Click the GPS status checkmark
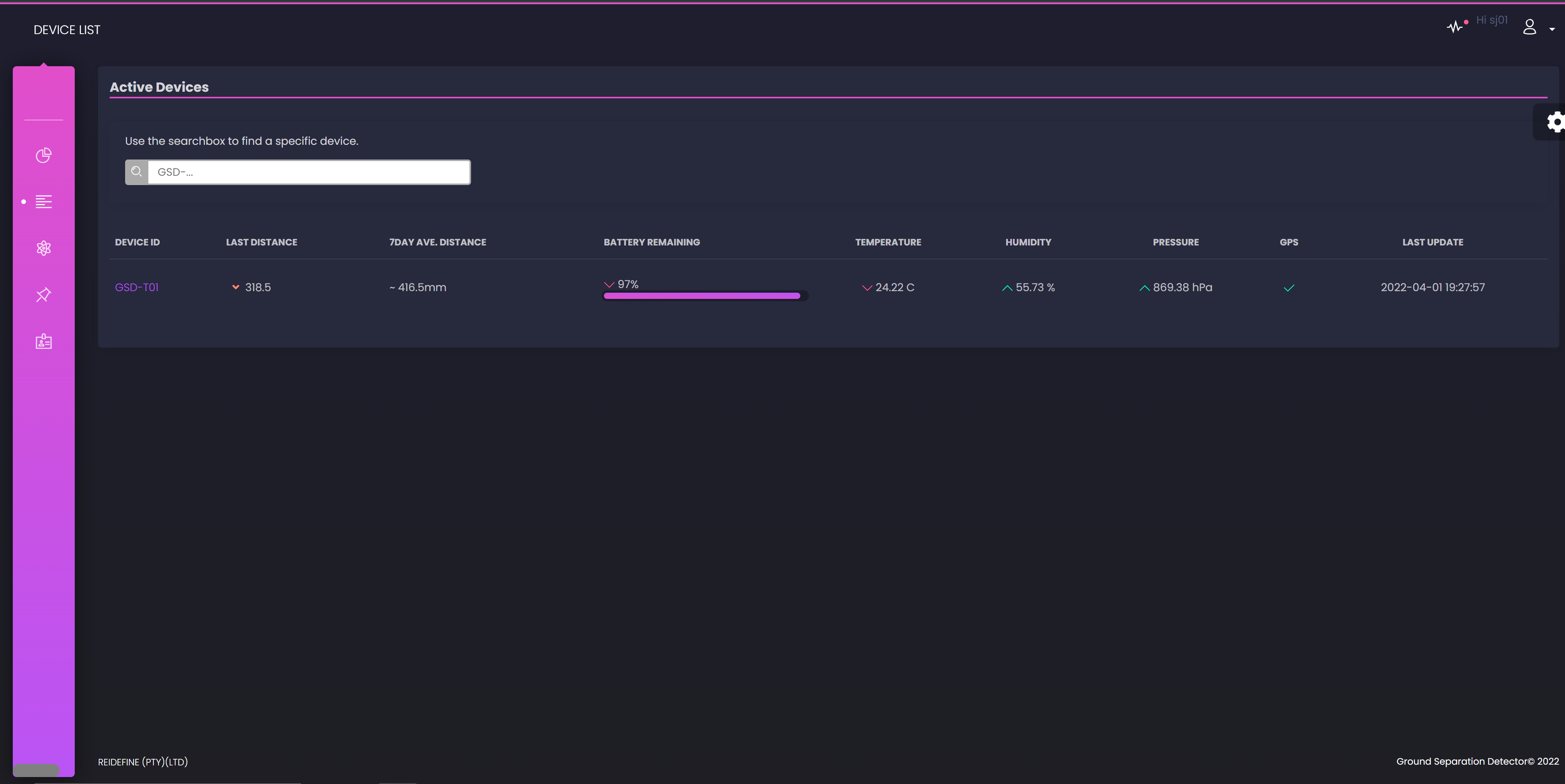This screenshot has height=784, width=1565. (x=1288, y=288)
